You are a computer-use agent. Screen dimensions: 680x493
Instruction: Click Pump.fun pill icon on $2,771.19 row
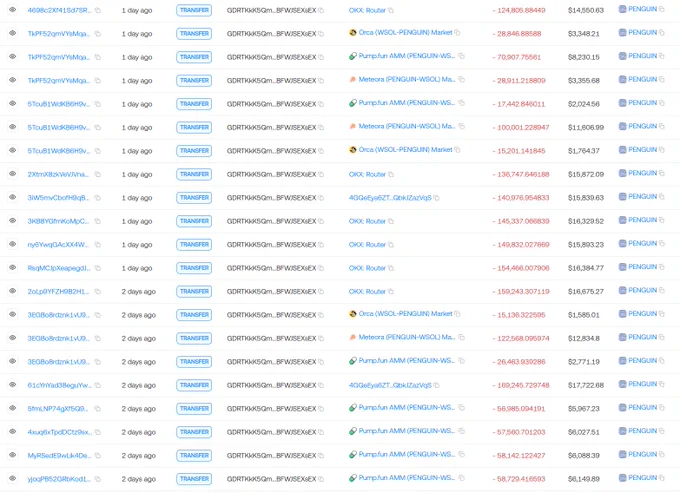point(353,360)
